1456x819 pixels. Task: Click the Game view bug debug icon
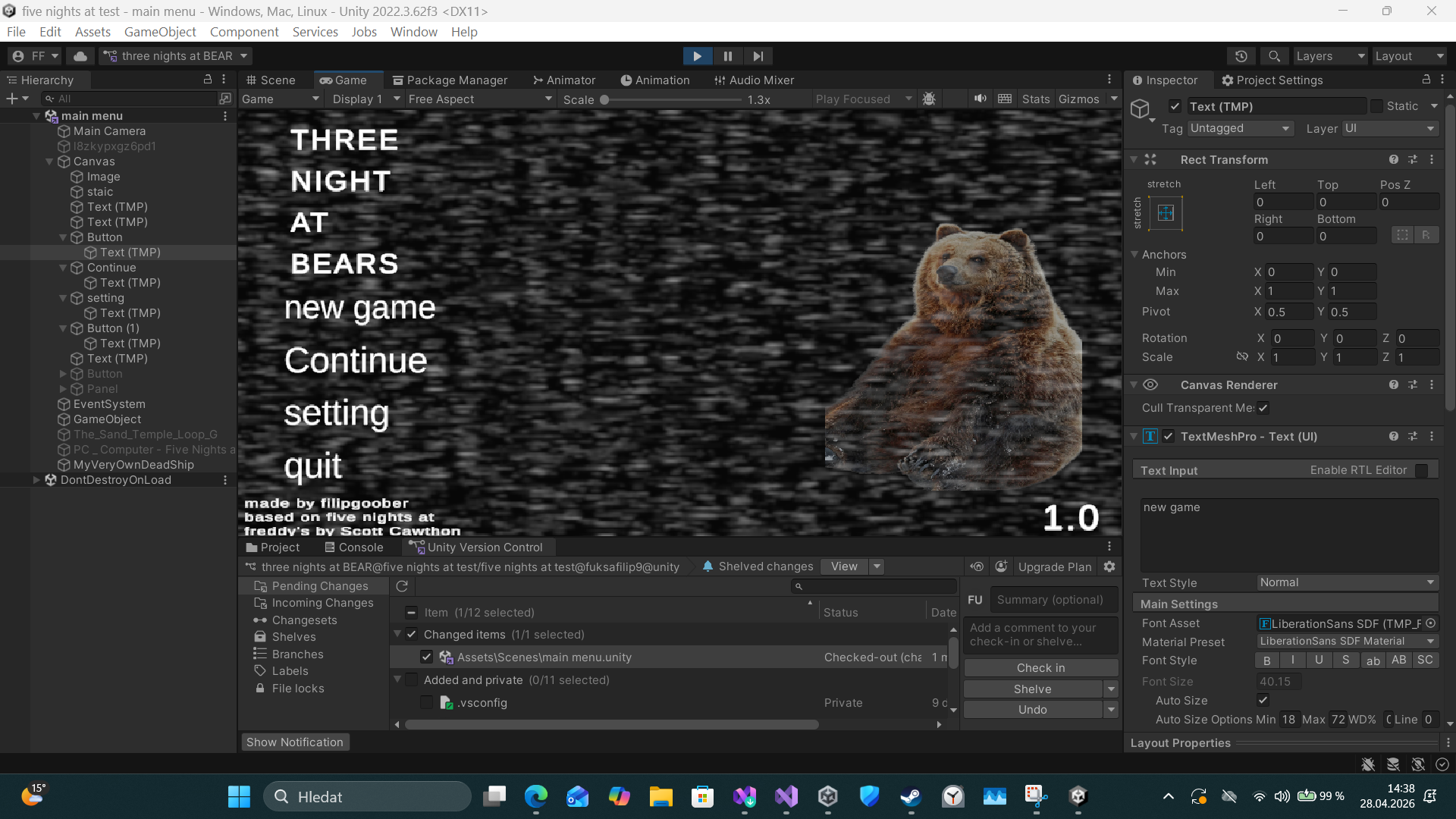[x=929, y=99]
